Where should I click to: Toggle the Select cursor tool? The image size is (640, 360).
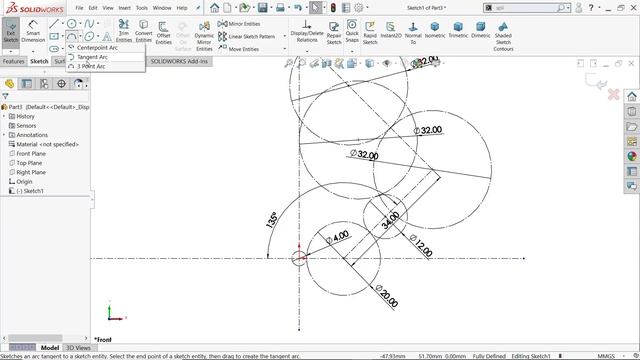(x=316, y=7)
